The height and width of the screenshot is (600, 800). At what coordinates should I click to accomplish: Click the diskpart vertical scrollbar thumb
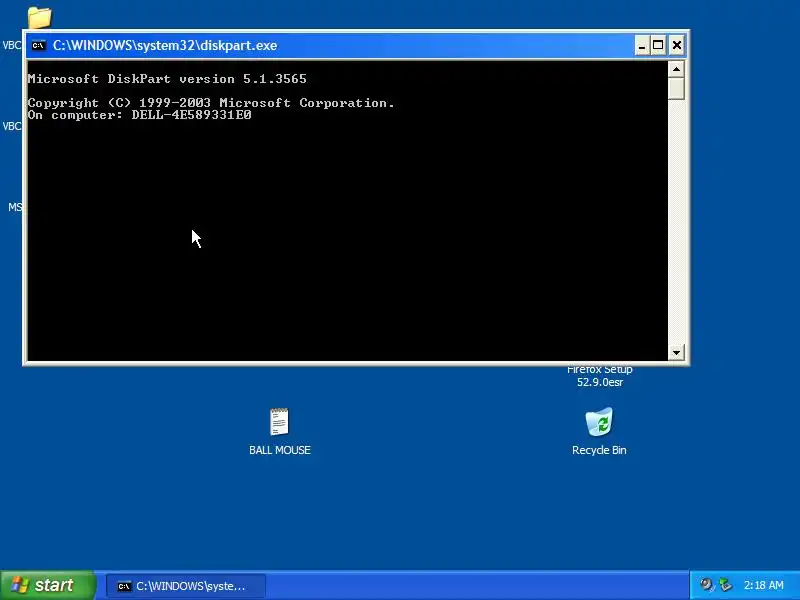pos(676,89)
